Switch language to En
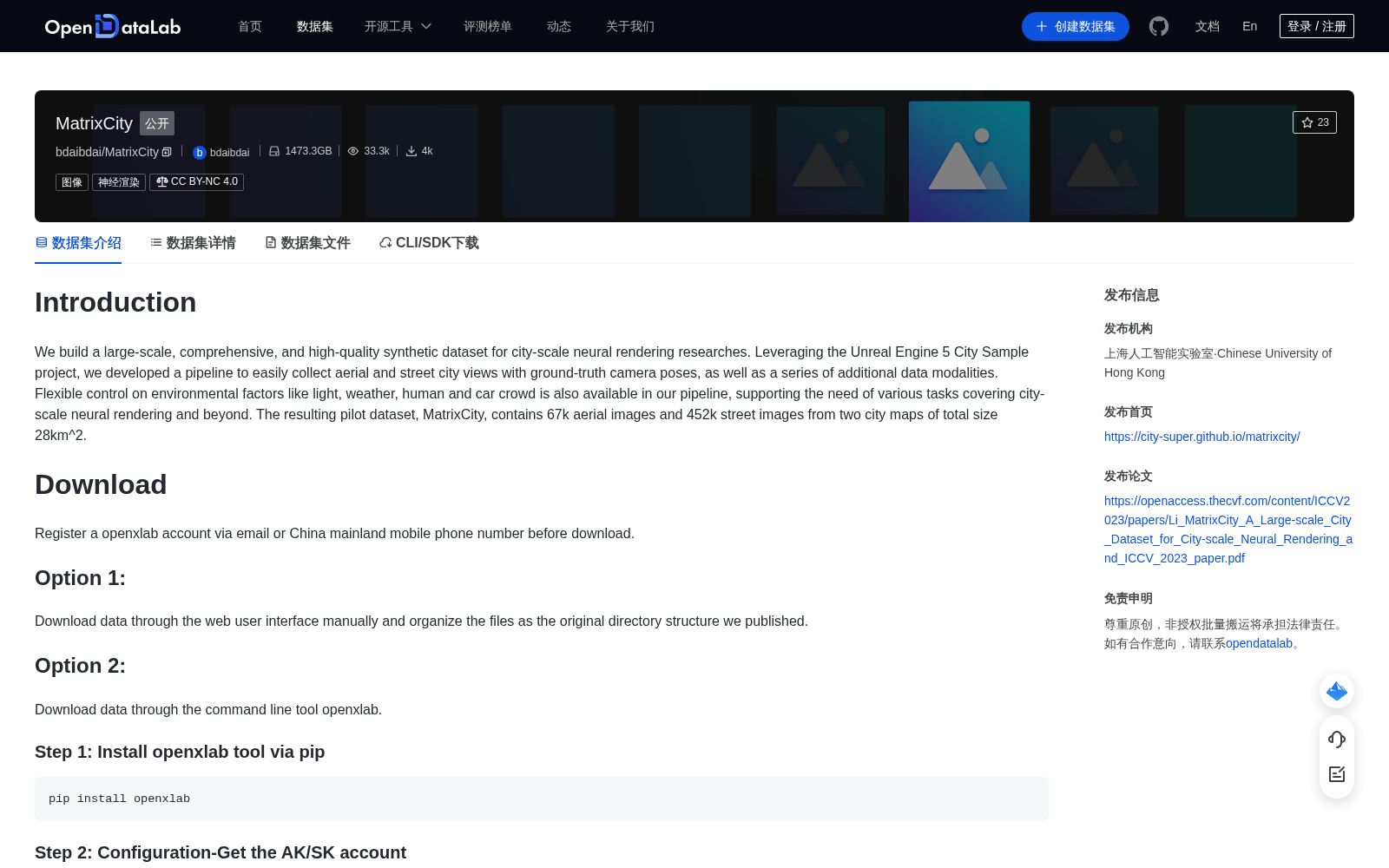 point(1250,26)
